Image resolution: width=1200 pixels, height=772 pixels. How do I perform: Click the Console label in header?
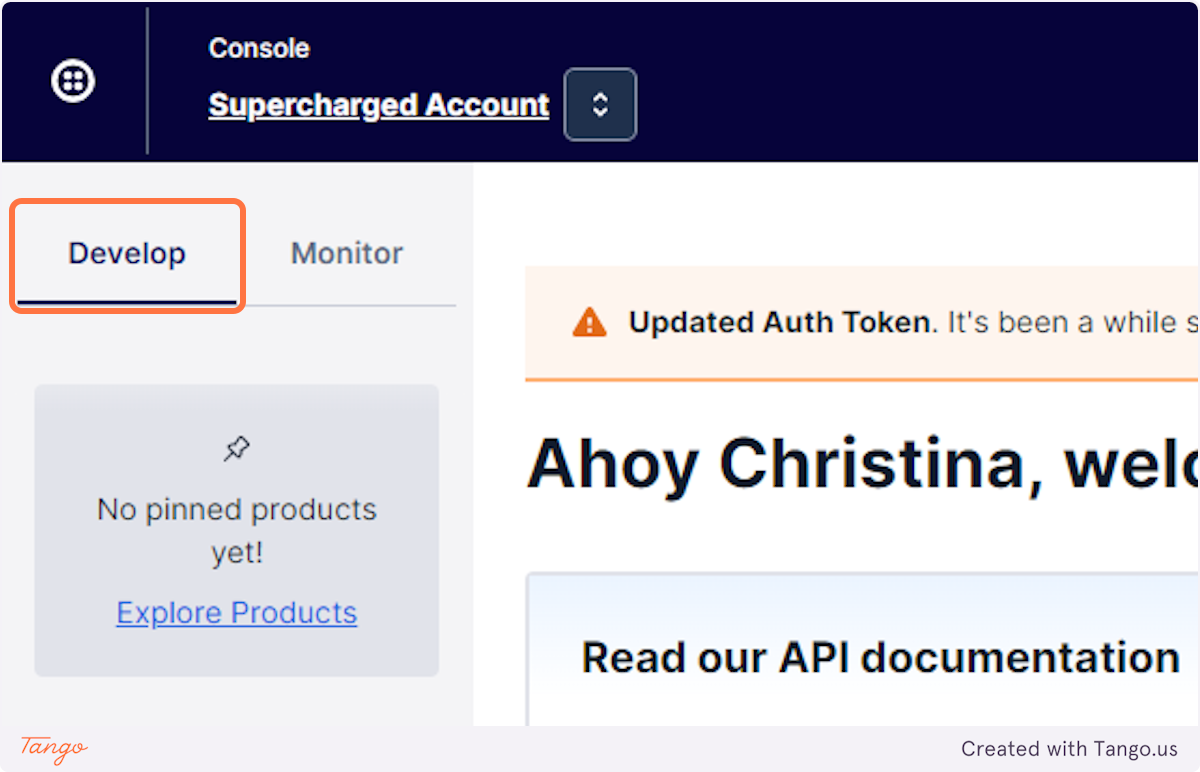(259, 48)
